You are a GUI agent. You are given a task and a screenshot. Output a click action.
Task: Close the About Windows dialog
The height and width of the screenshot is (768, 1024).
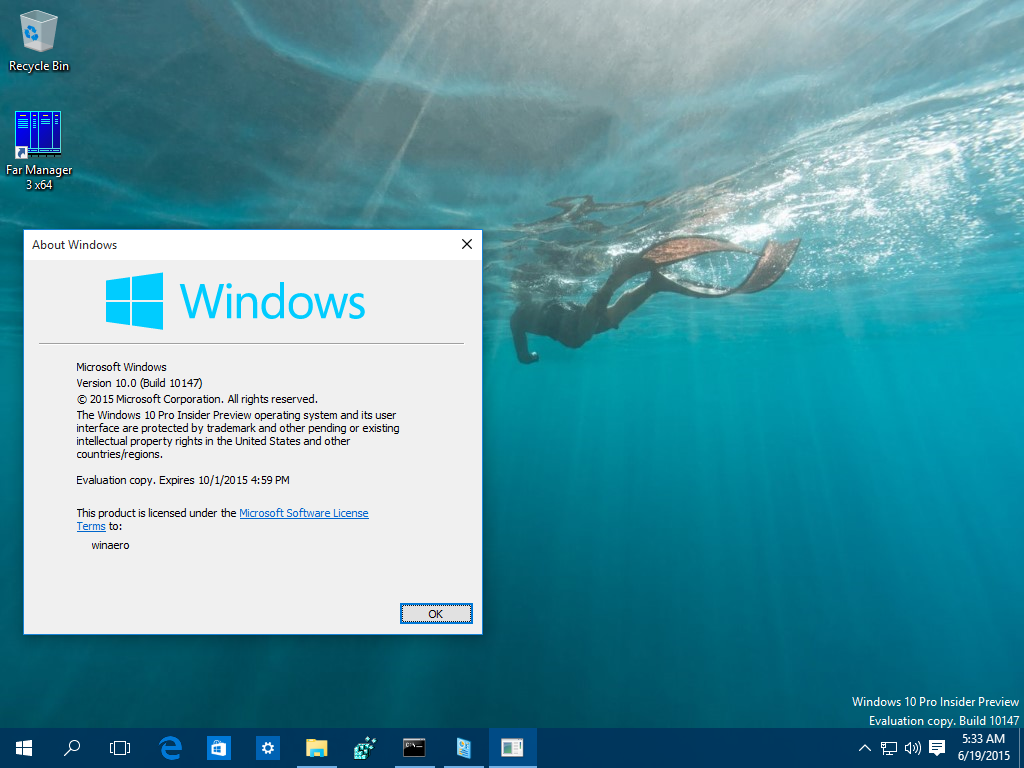coord(467,244)
